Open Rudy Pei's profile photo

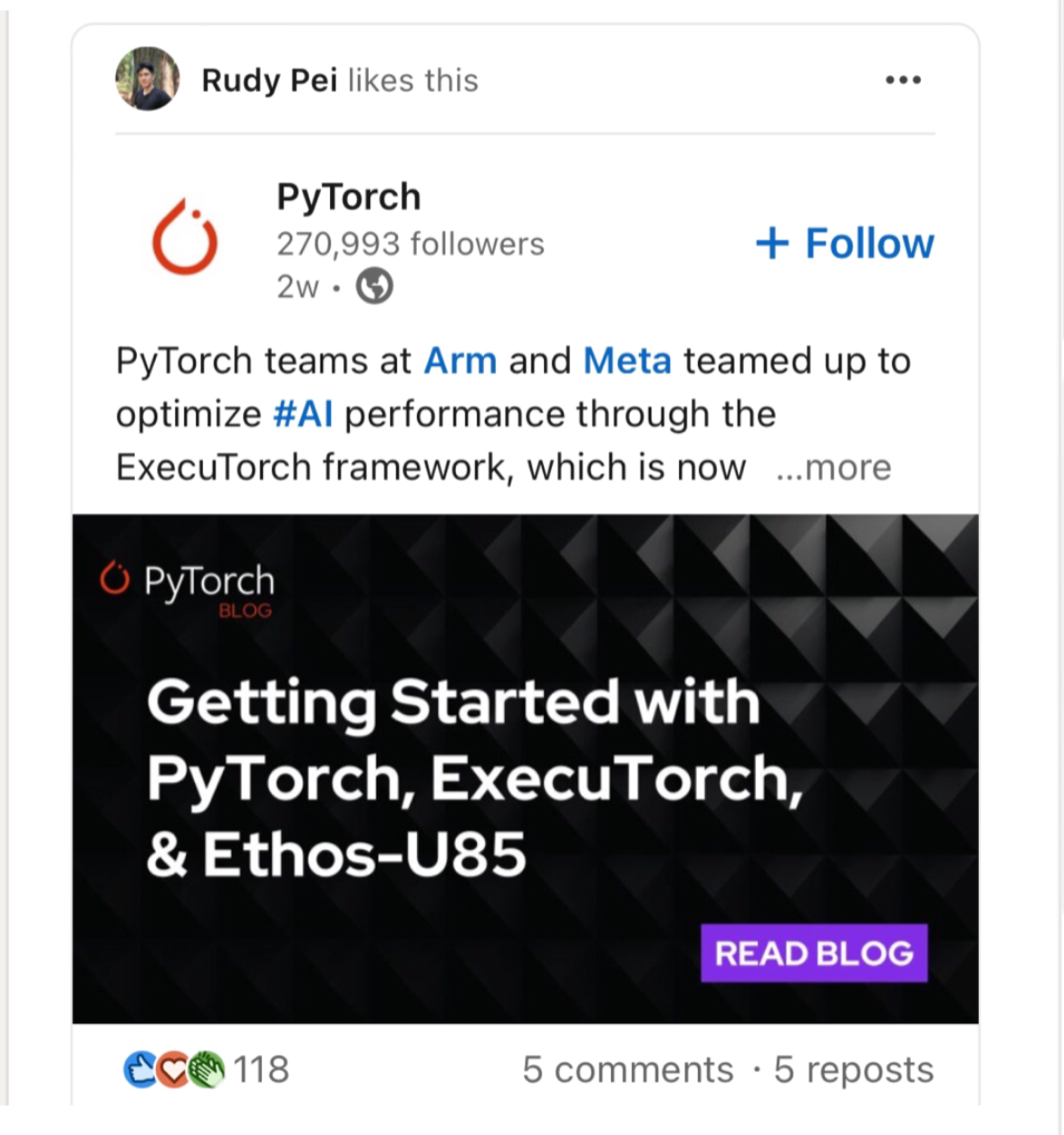point(148,79)
